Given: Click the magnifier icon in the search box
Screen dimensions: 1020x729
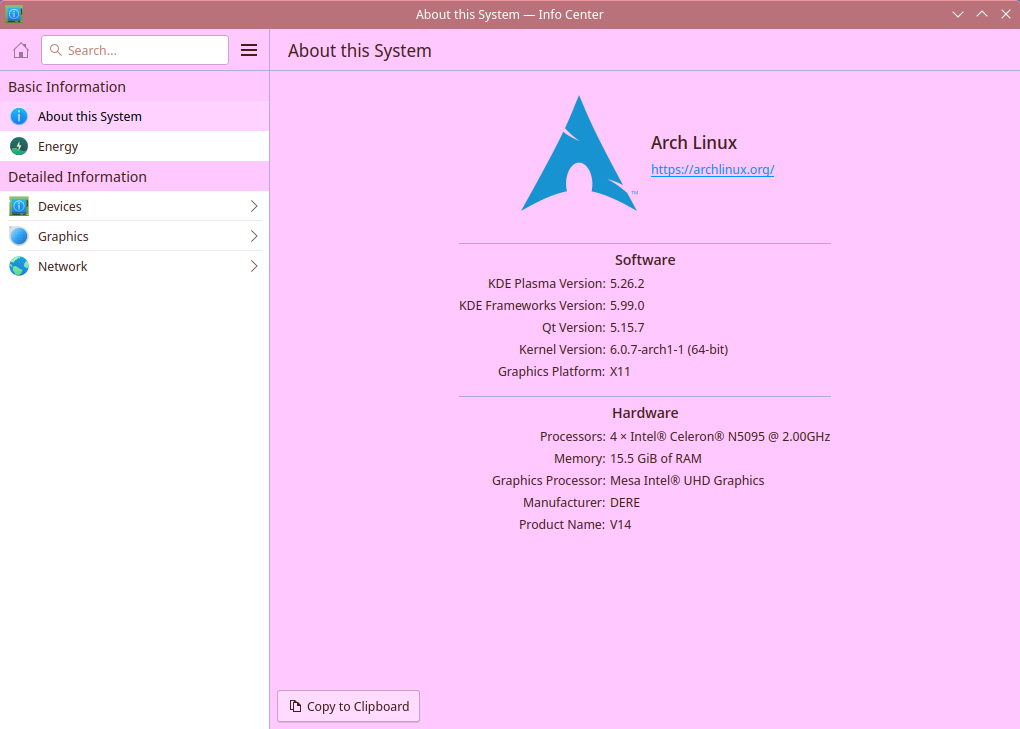Looking at the screenshot, I should pyautogui.click(x=56, y=50).
